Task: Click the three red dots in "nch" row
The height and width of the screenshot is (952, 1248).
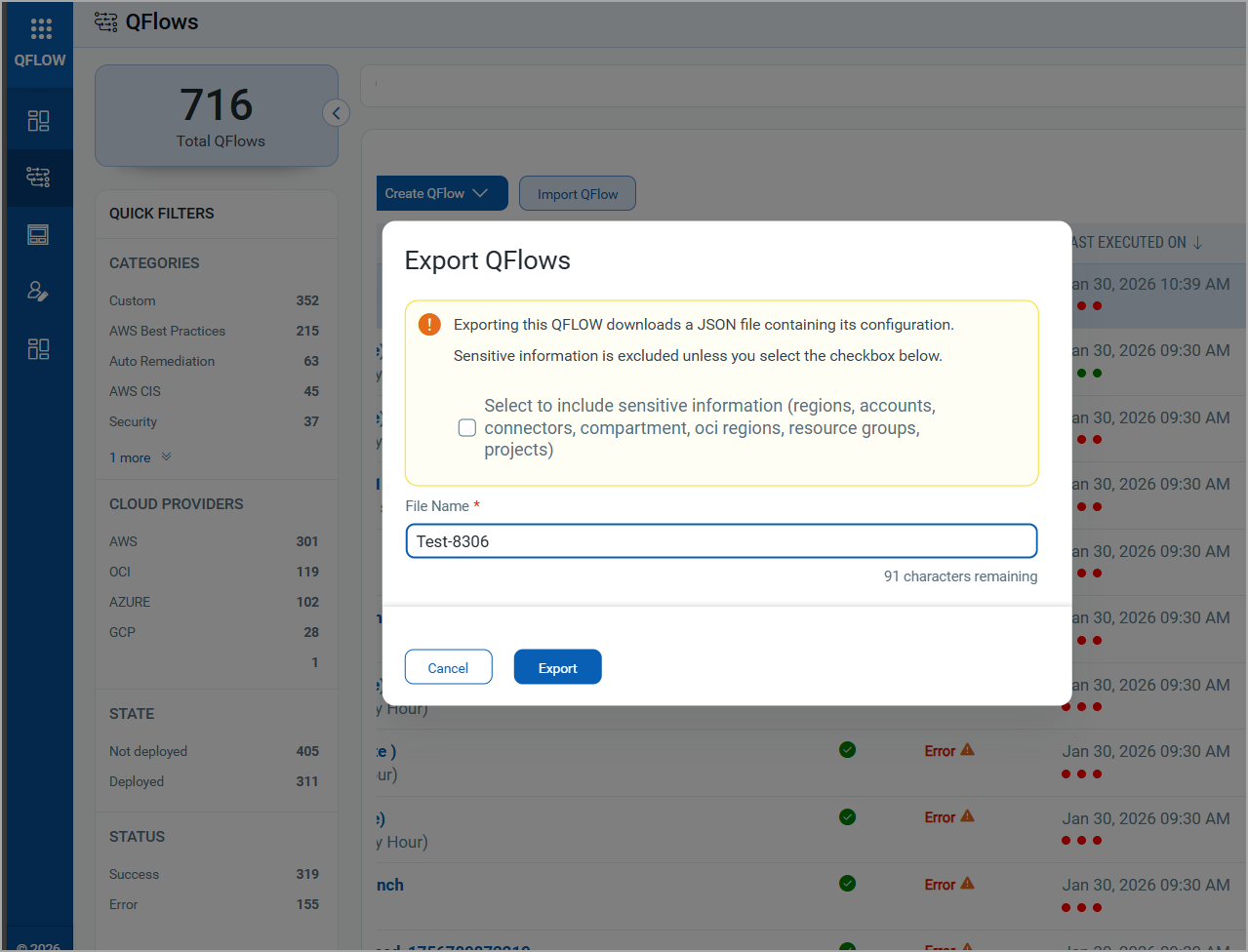Action: 1081,908
